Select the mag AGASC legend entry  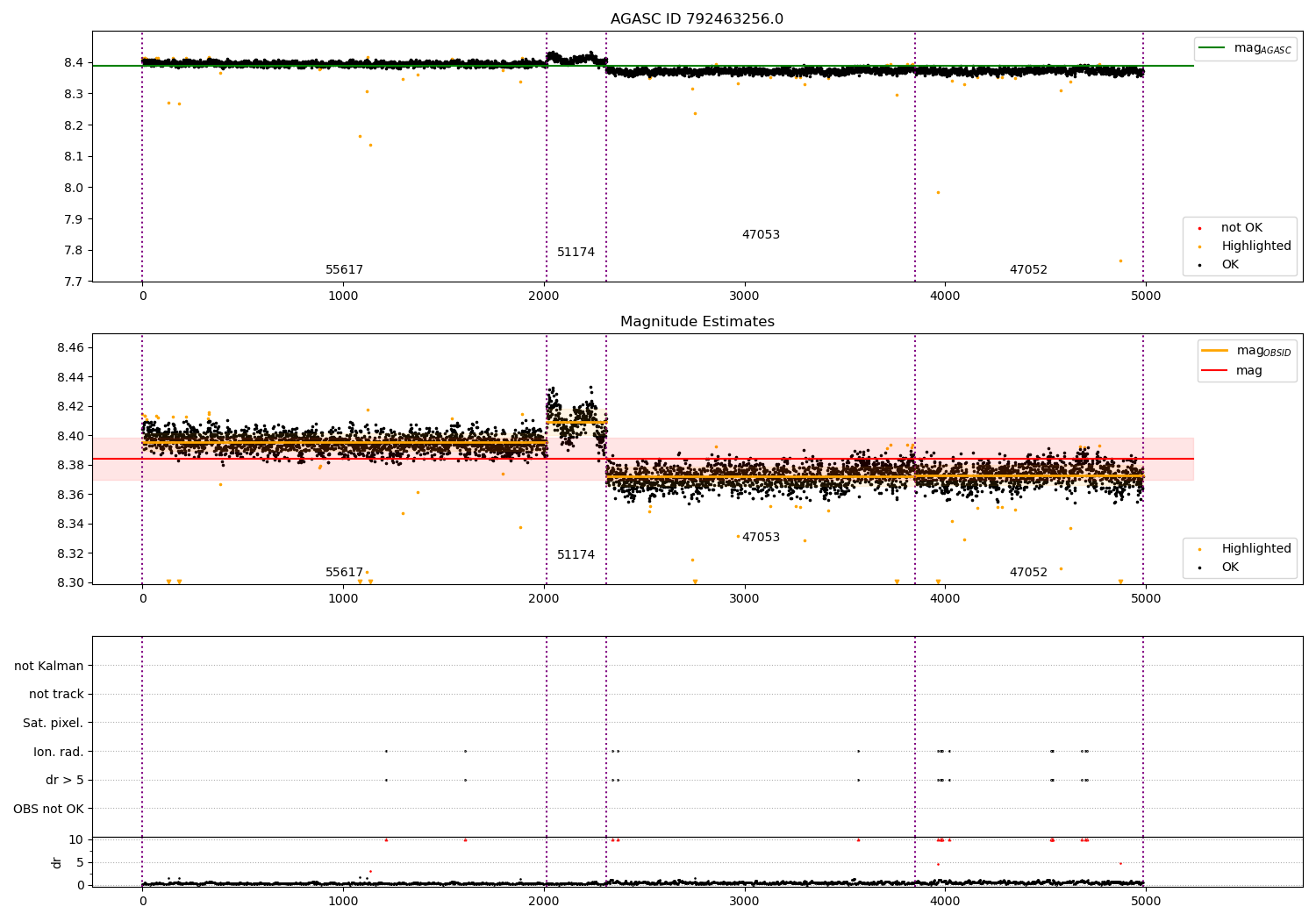[x=1245, y=48]
